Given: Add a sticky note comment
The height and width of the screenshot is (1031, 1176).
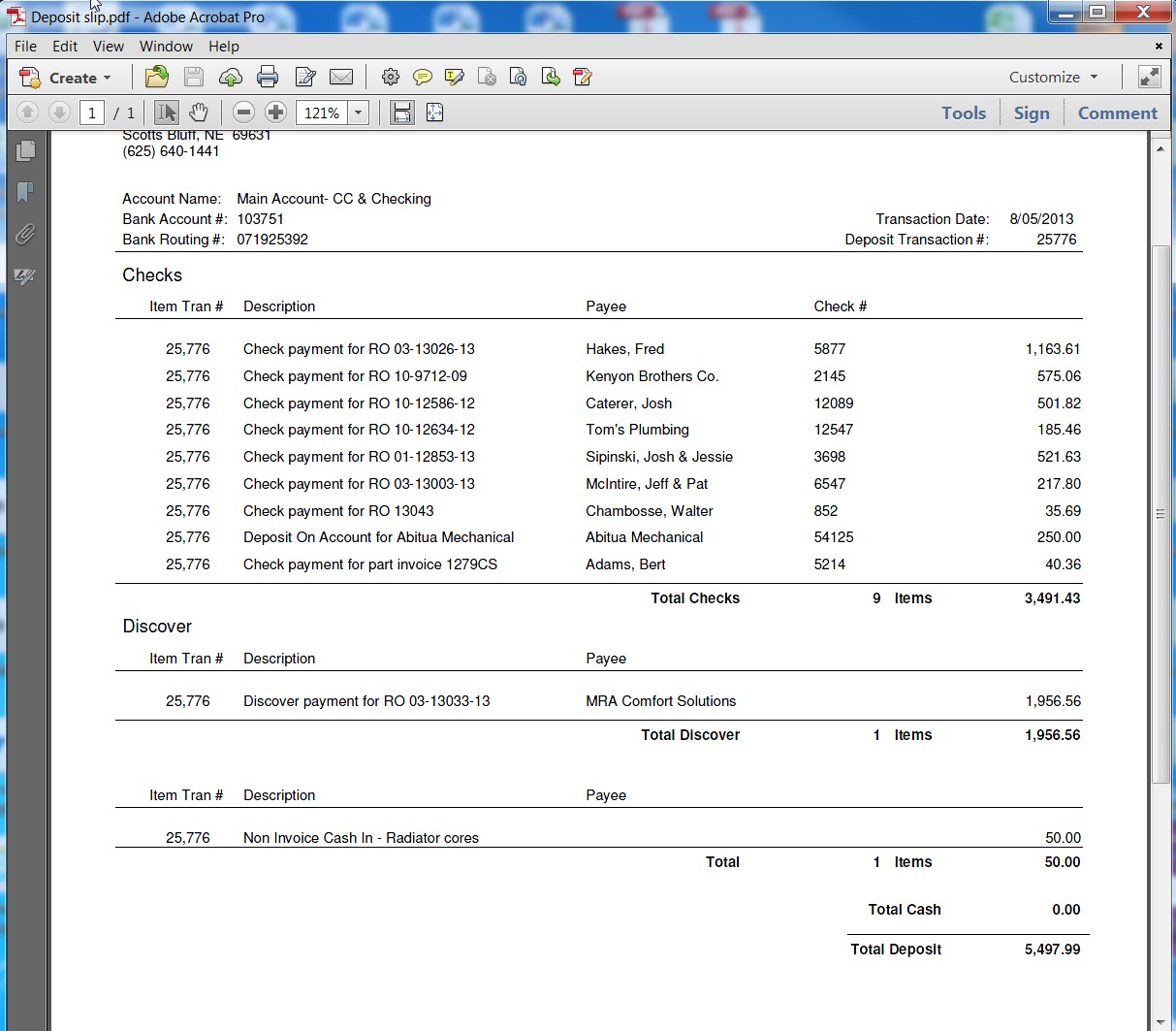Looking at the screenshot, I should (422, 77).
